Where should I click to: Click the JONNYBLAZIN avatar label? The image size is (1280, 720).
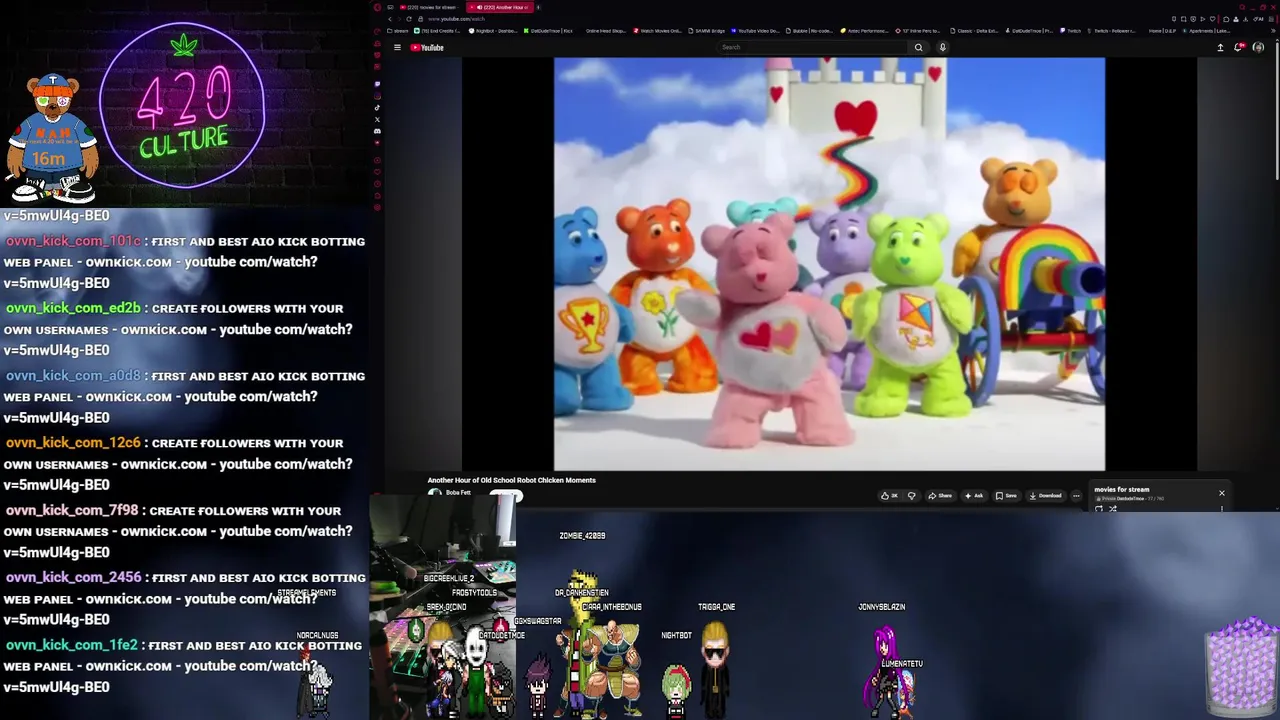click(x=881, y=607)
